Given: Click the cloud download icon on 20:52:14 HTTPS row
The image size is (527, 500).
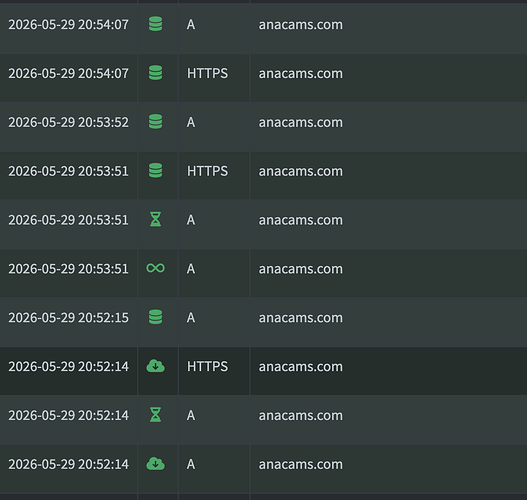Looking at the screenshot, I should [x=155, y=366].
